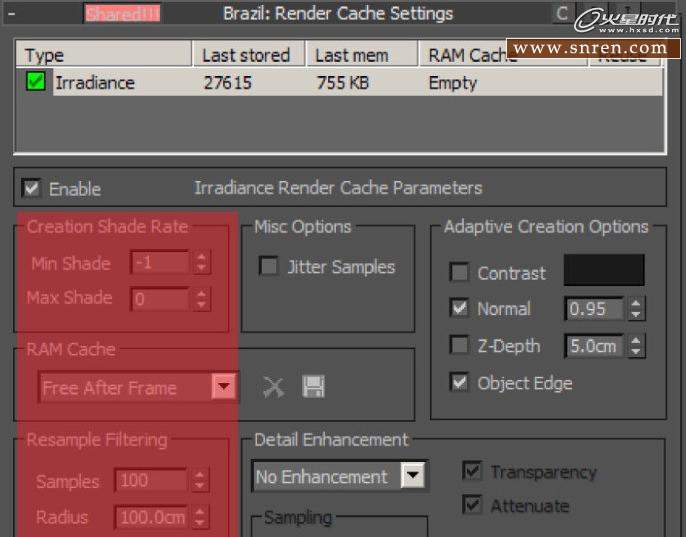The image size is (686, 537).
Task: Click the C button in the title bar
Action: [562, 13]
